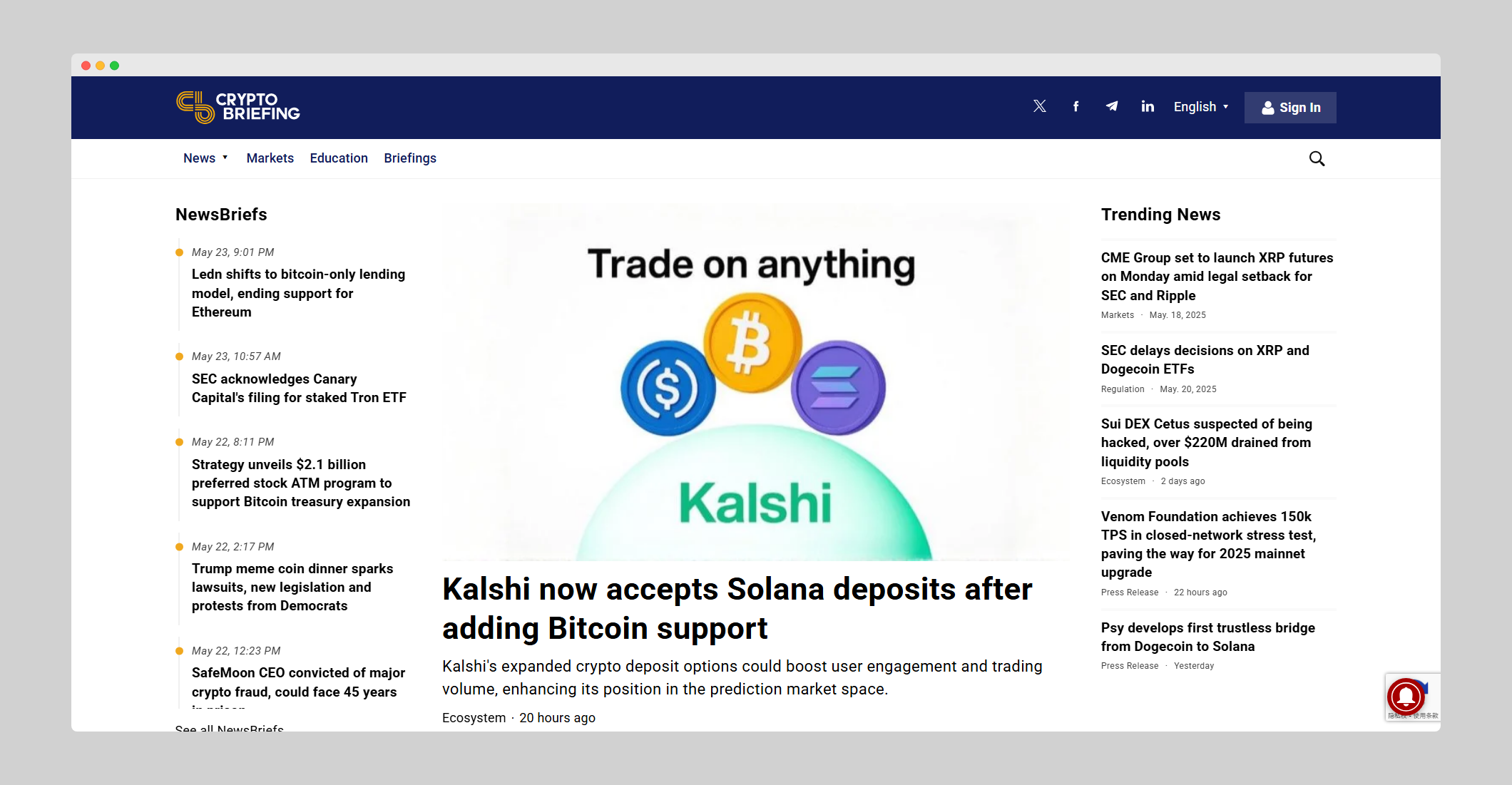Viewport: 1512px width, 785px height.
Task: Open the X (Twitter) social icon
Action: point(1040,106)
